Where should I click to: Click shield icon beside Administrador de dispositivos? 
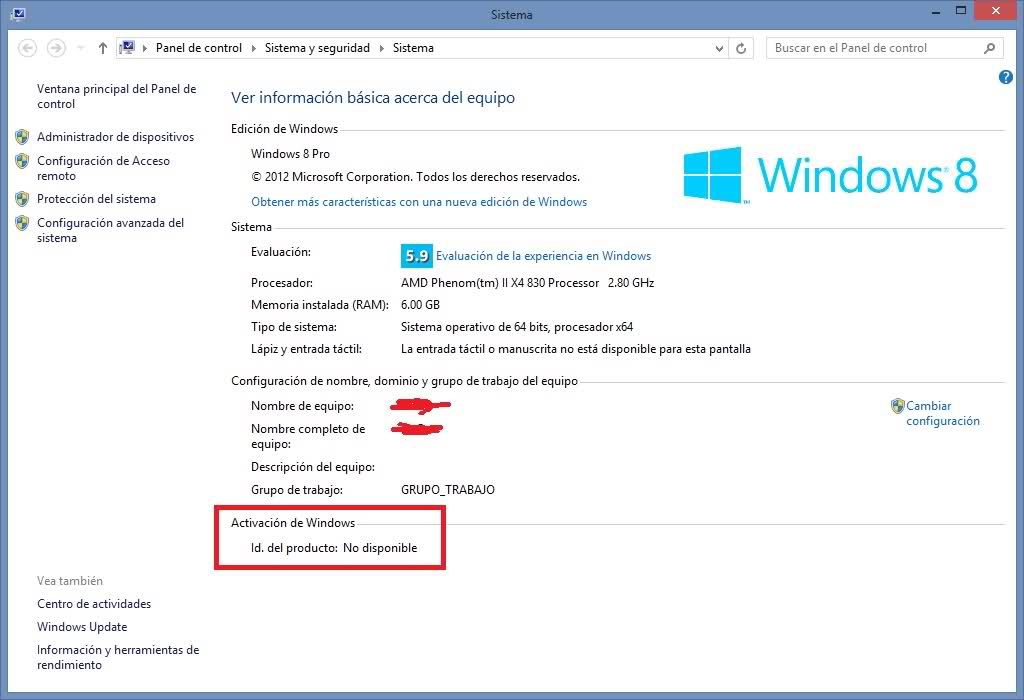22,136
